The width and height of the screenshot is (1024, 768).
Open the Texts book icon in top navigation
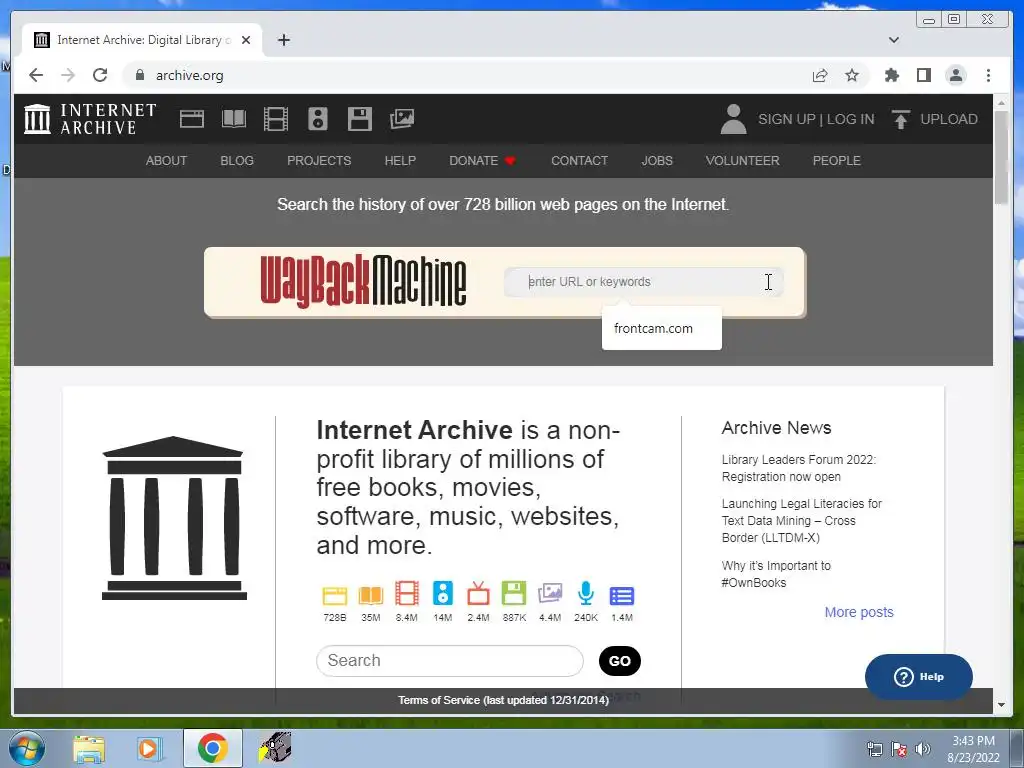234,119
